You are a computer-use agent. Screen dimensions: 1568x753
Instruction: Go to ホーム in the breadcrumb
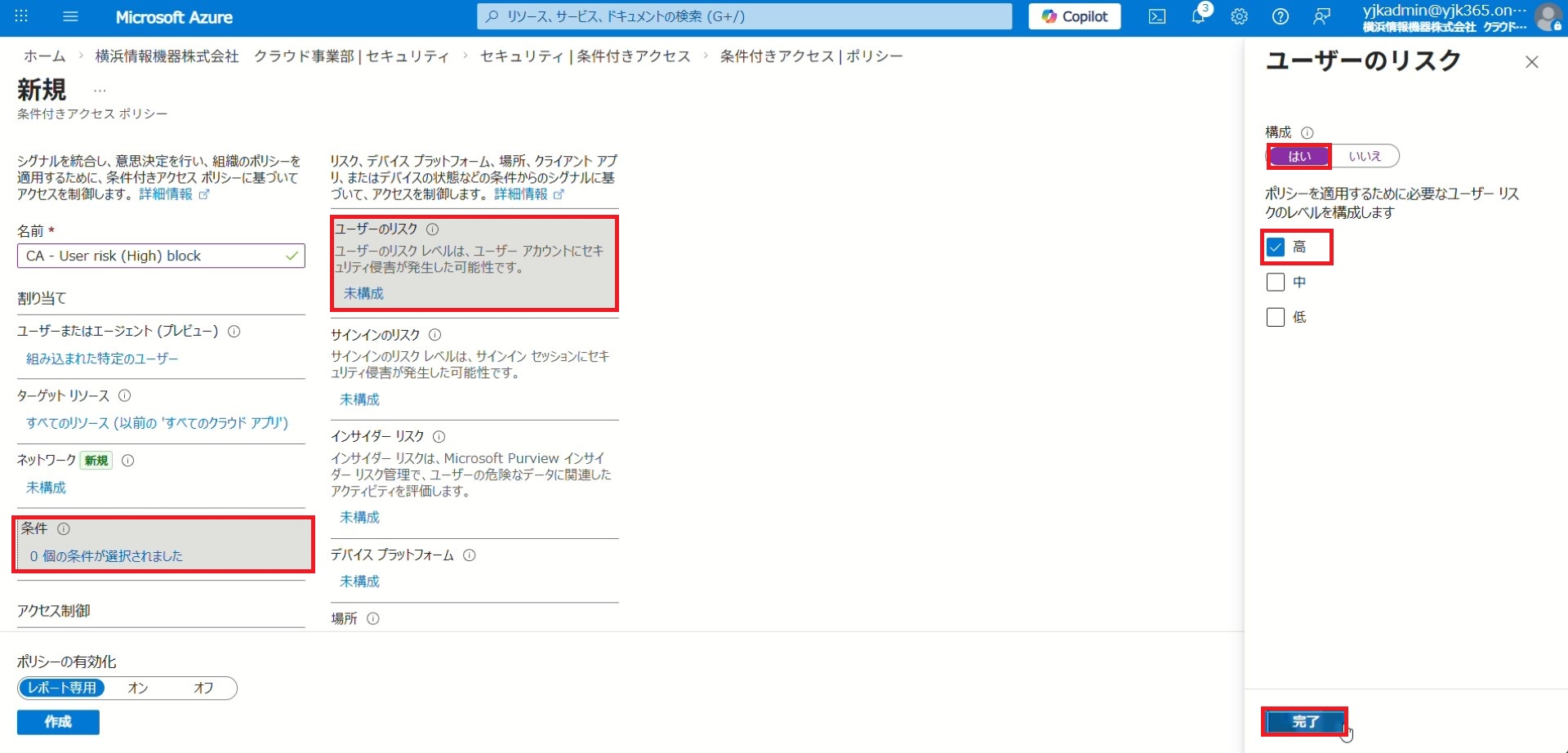click(44, 56)
